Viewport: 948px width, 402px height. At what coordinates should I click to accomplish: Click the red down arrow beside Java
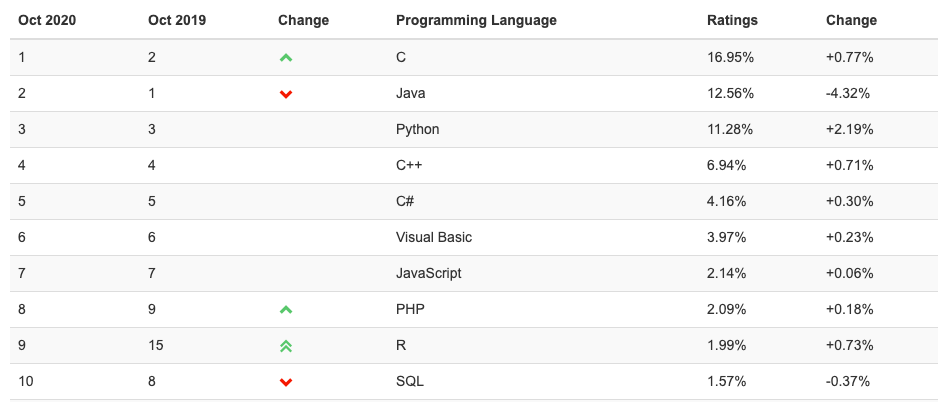point(286,94)
